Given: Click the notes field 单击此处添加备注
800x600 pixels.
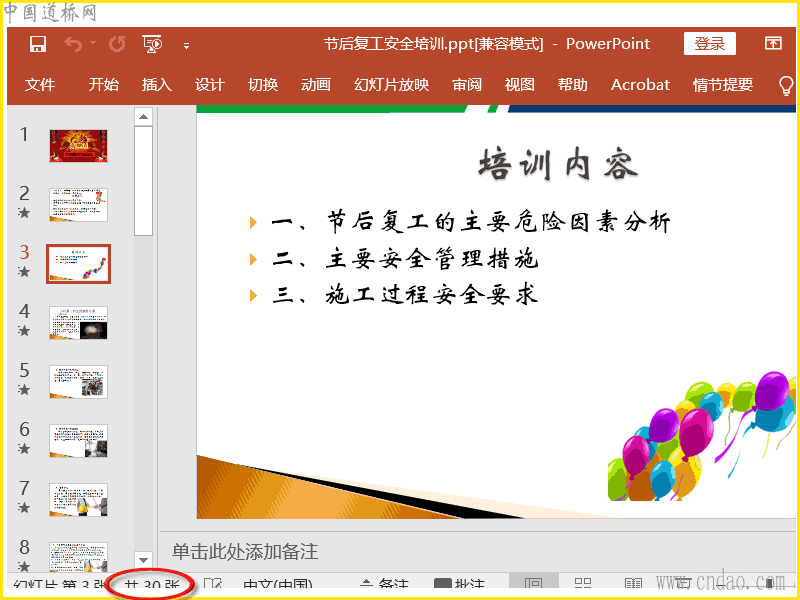Looking at the screenshot, I should click(245, 552).
